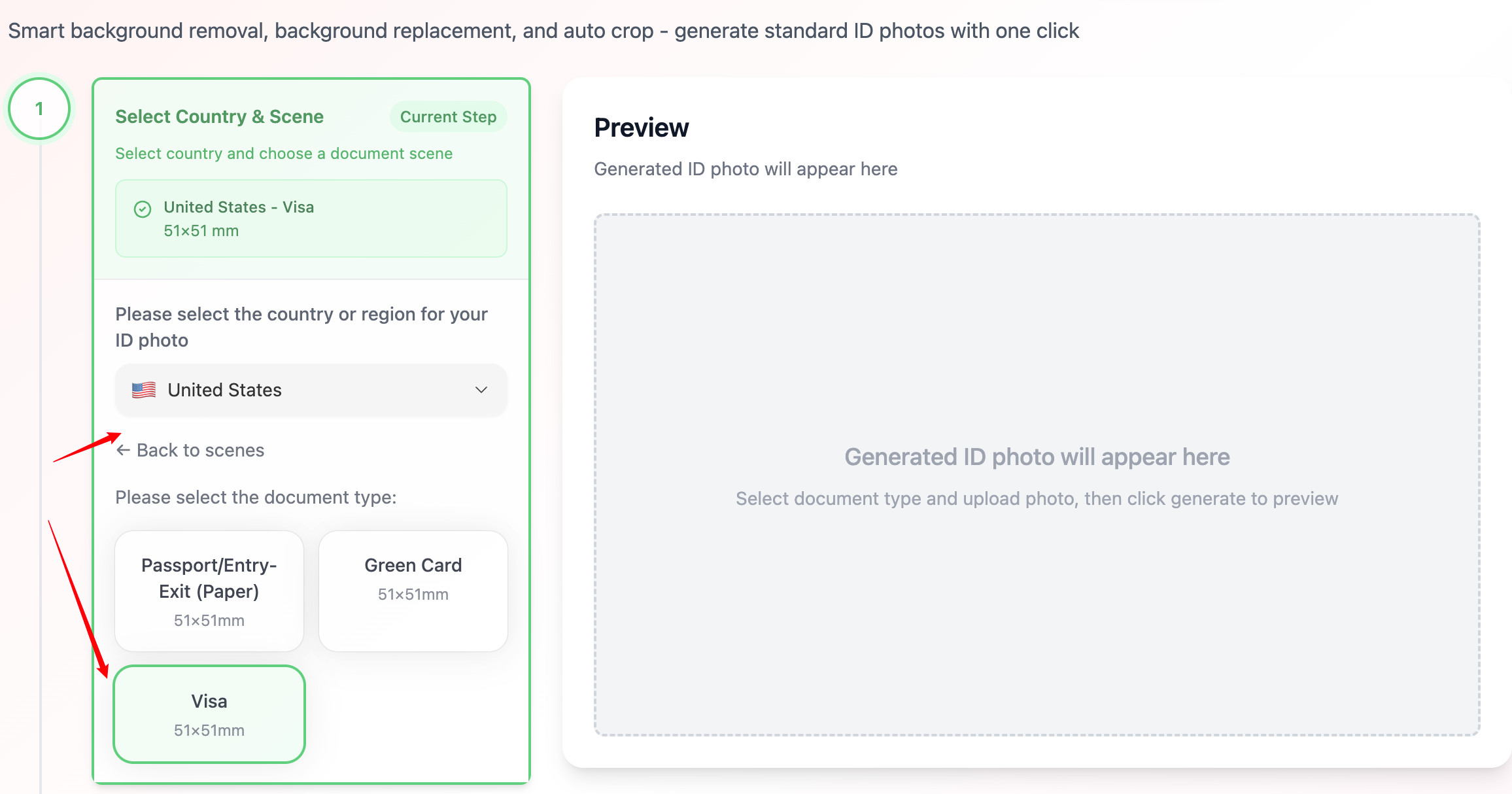Click the check-circle icon beside United States - Visa
1512x794 pixels.
pos(143,209)
